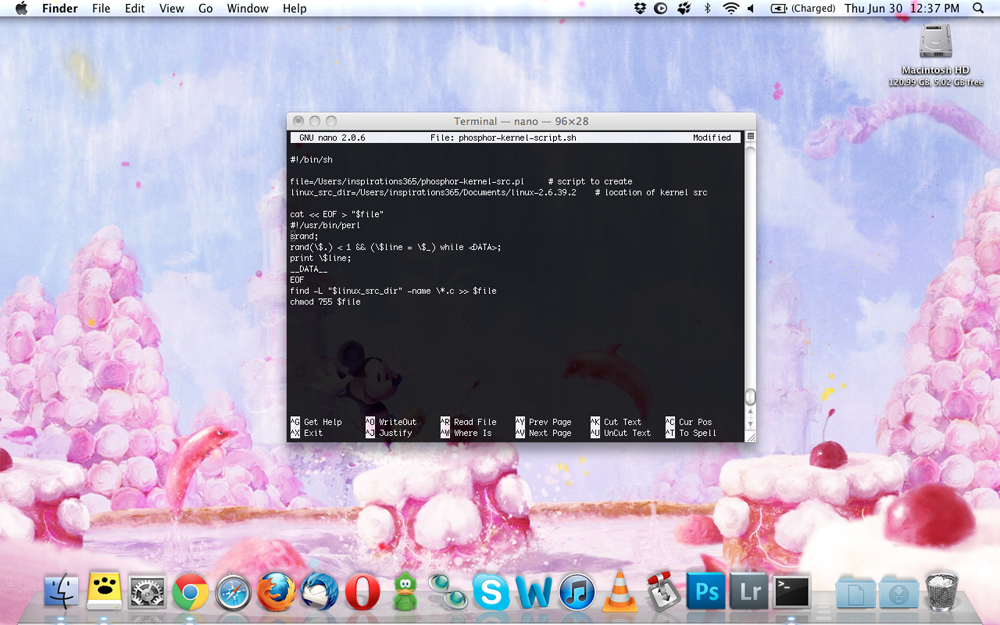Open the Apple menu

(21, 8)
